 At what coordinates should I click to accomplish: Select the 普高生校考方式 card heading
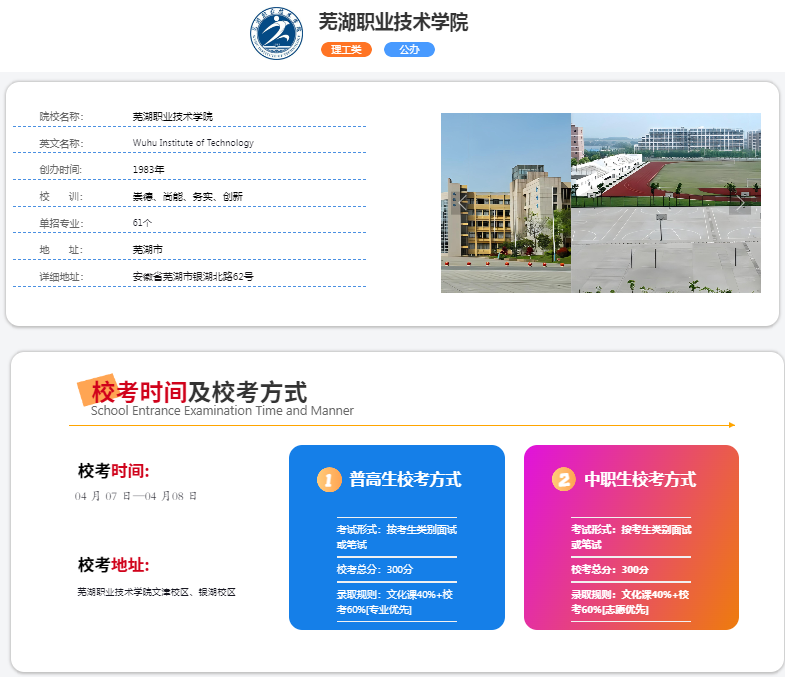point(405,480)
